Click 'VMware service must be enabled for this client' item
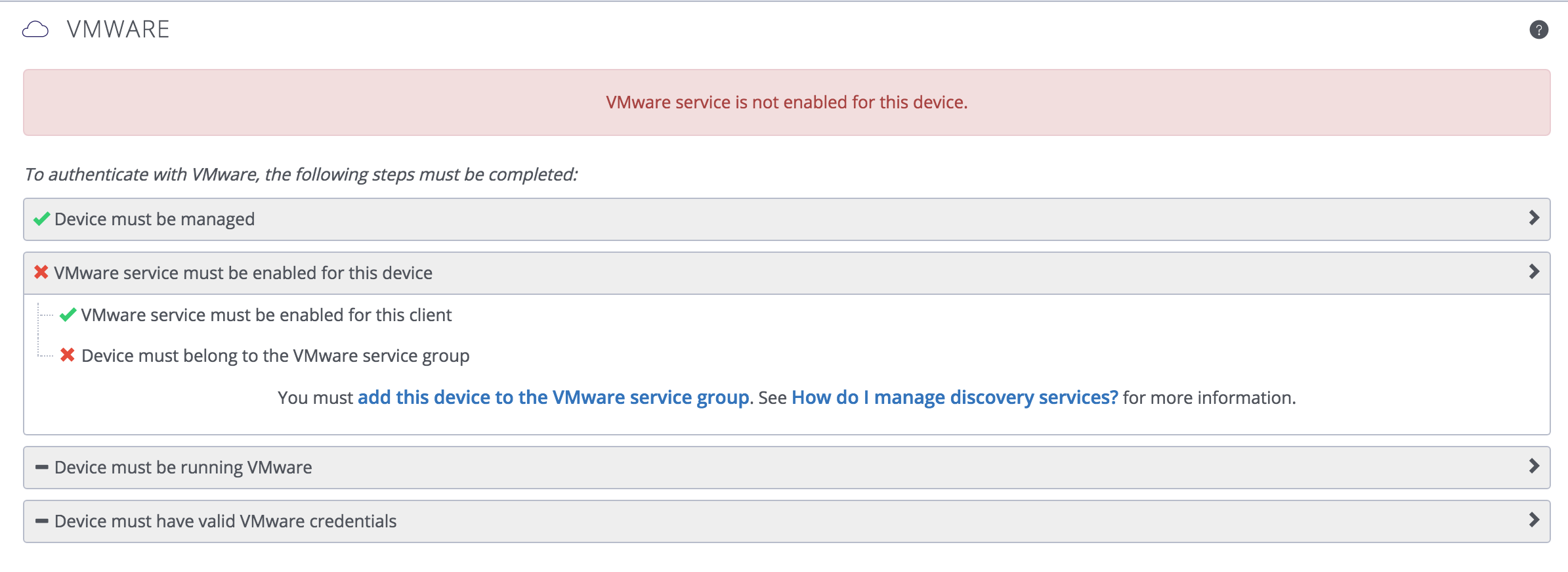This screenshot has width=1568, height=572. tap(266, 315)
